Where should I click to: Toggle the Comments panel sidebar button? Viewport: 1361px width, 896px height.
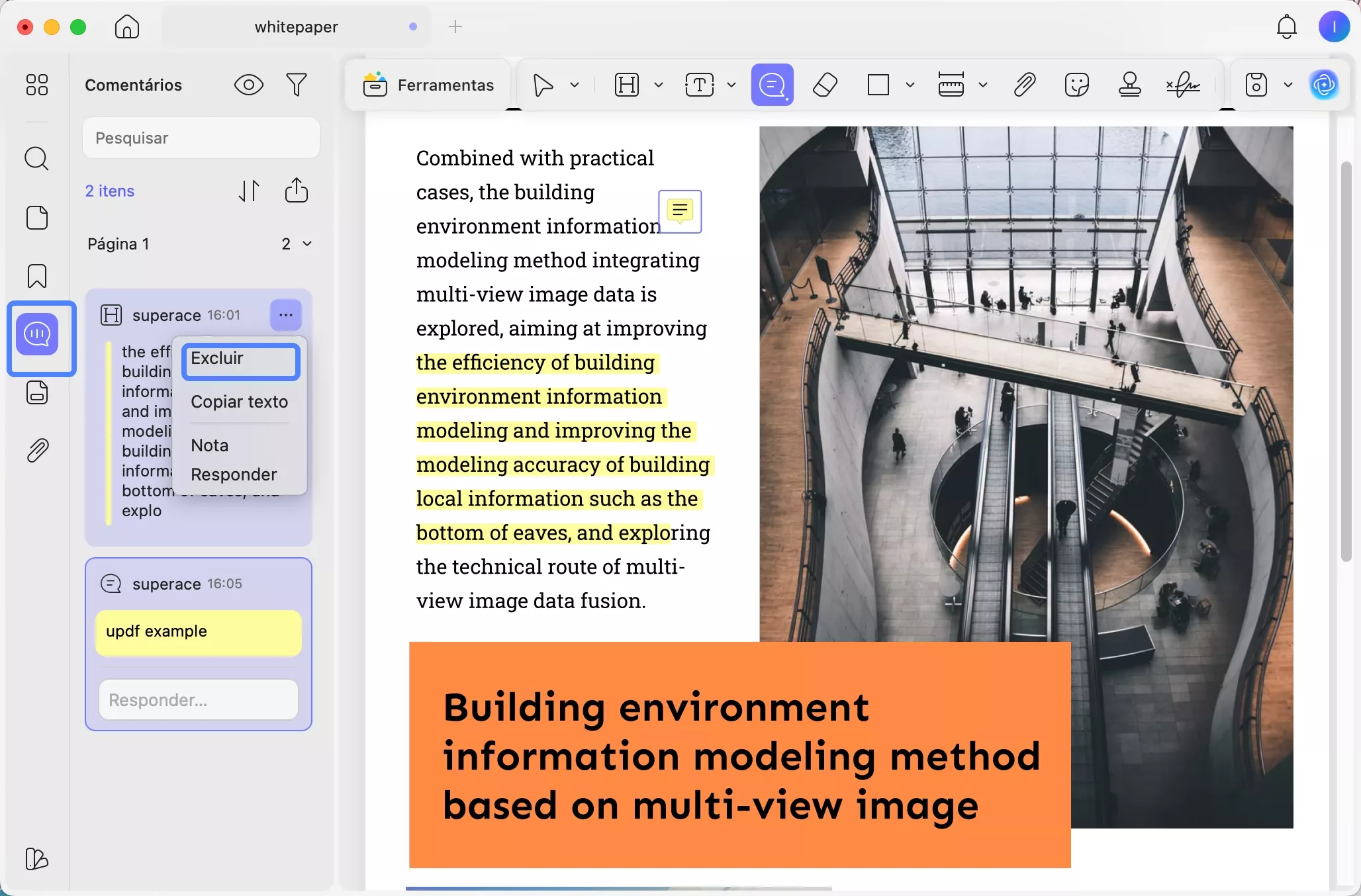[38, 335]
